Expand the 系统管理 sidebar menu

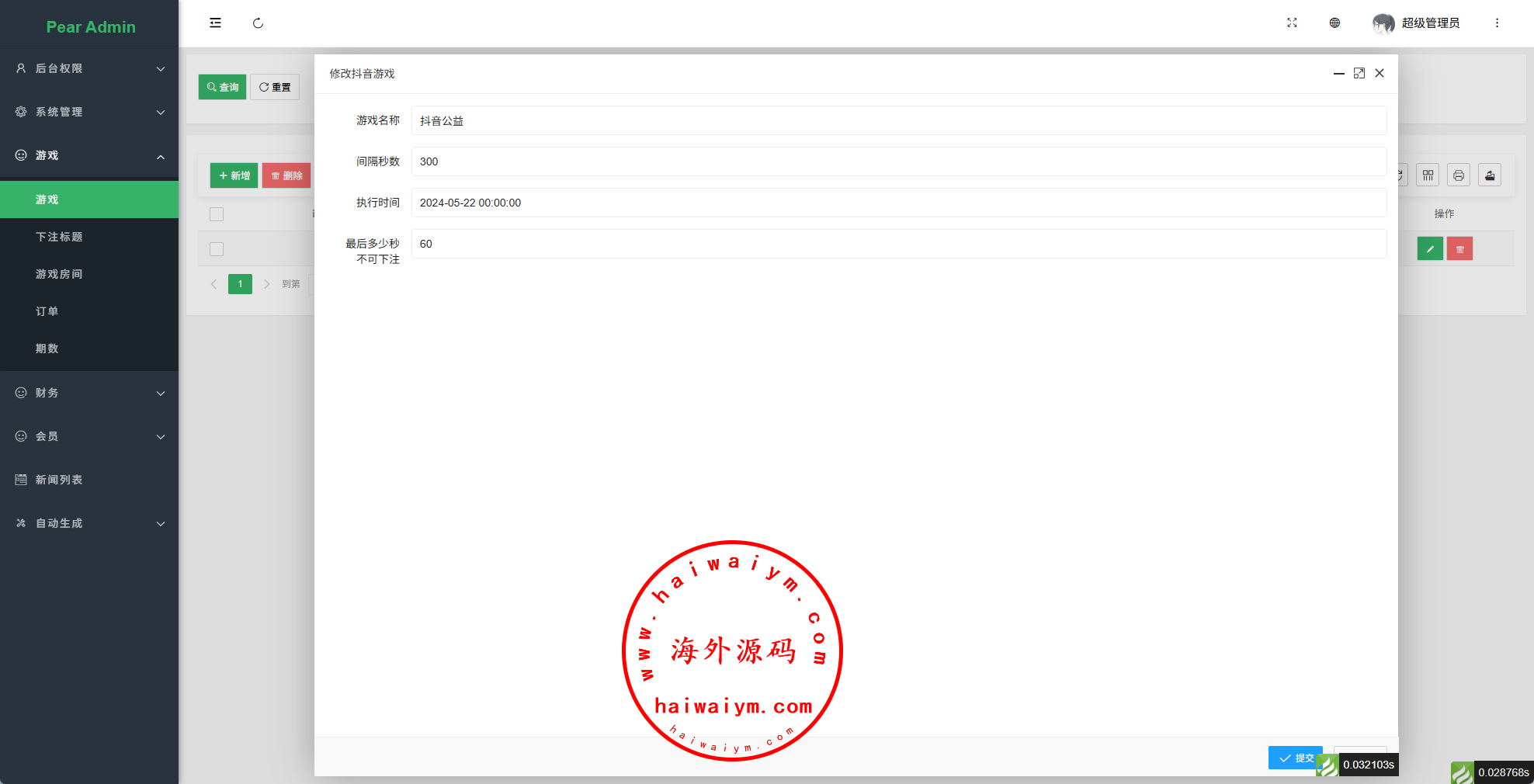coord(89,112)
